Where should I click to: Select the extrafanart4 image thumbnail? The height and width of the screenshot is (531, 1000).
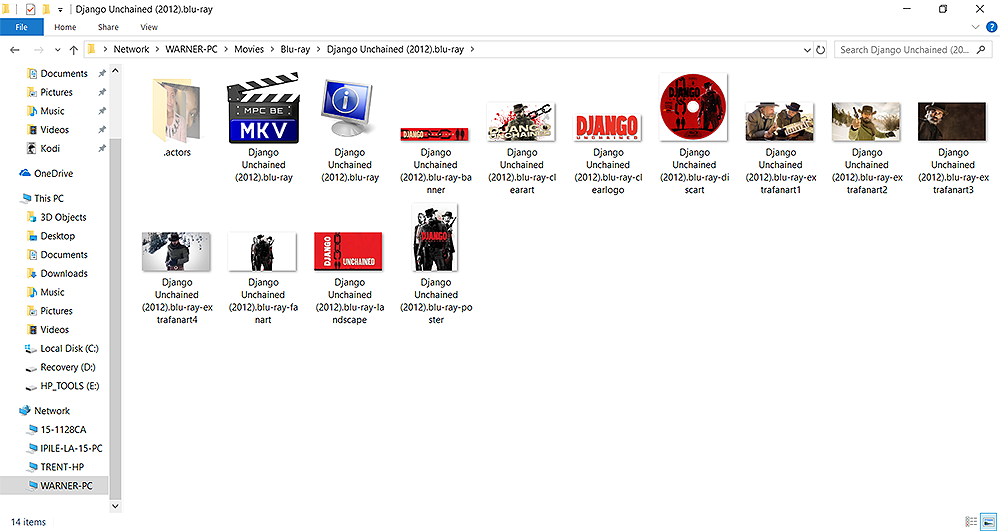tap(176, 252)
